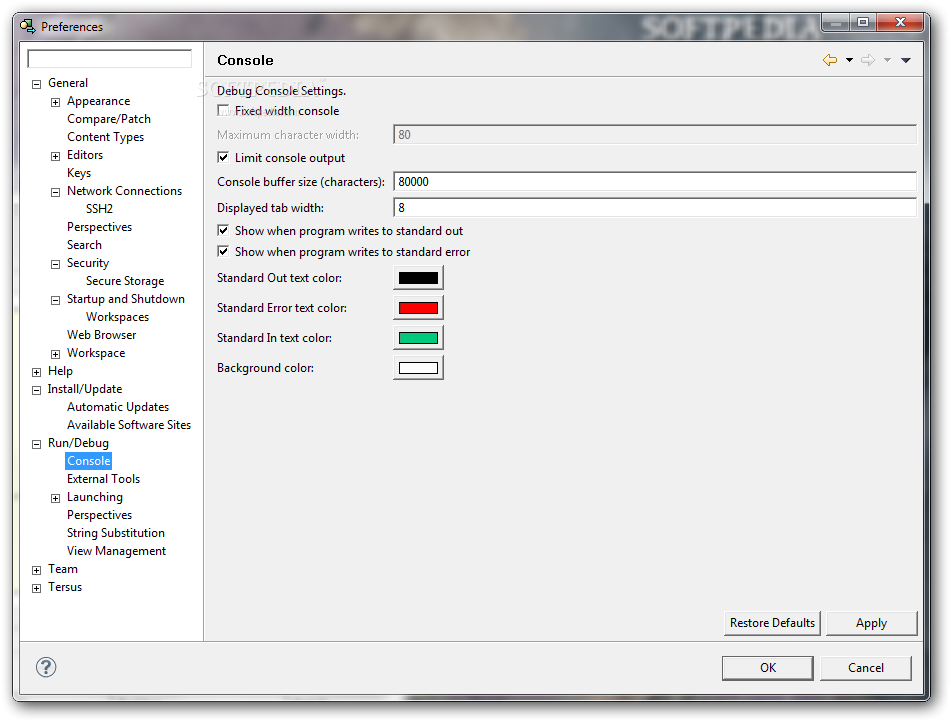Viewport: 951px width, 722px height.
Task: Confirm with the OK button
Action: [x=768, y=668]
